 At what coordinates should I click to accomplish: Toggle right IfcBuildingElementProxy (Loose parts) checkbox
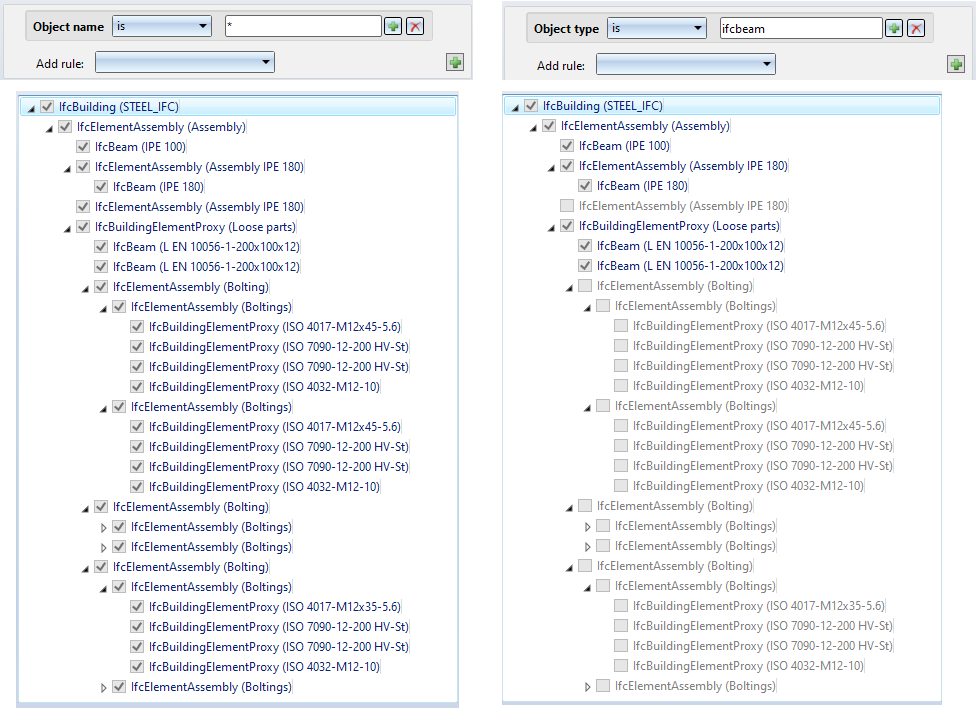click(x=567, y=225)
